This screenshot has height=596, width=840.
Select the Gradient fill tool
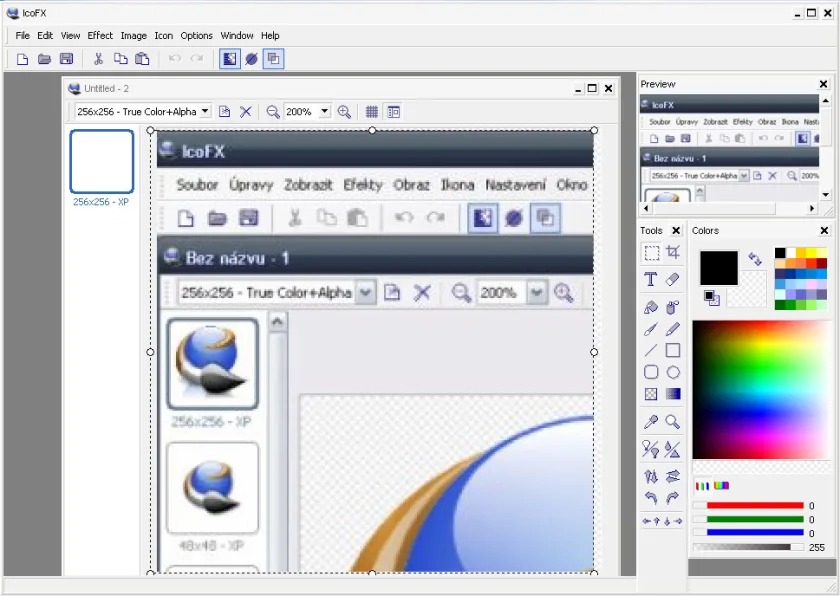click(x=673, y=394)
